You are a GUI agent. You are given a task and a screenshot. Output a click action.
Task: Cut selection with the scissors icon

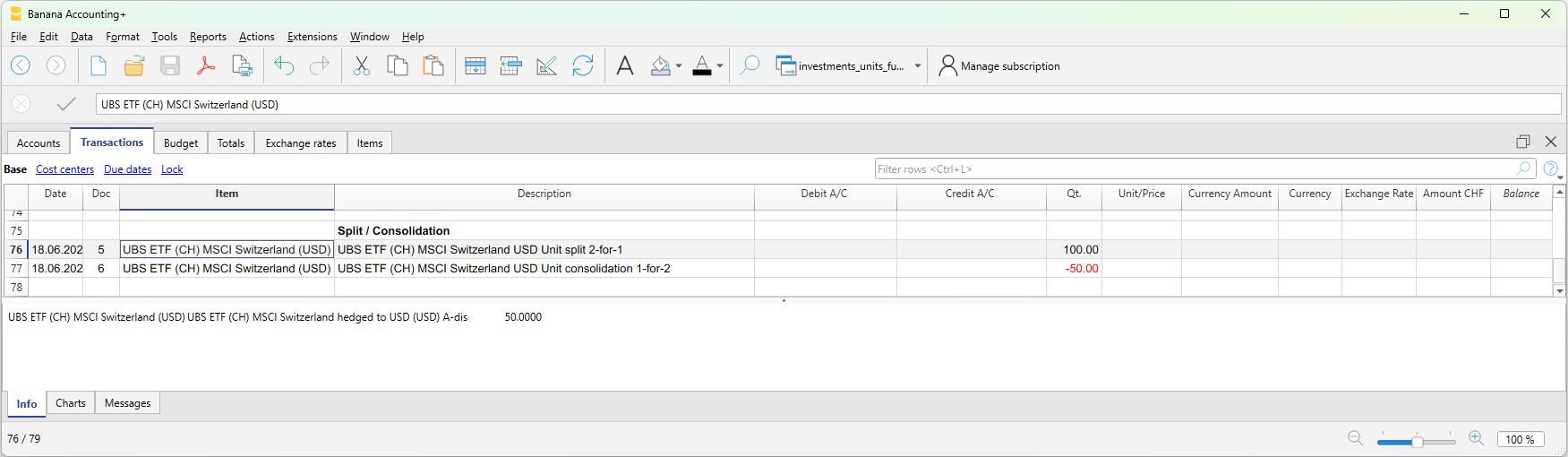[362, 65]
